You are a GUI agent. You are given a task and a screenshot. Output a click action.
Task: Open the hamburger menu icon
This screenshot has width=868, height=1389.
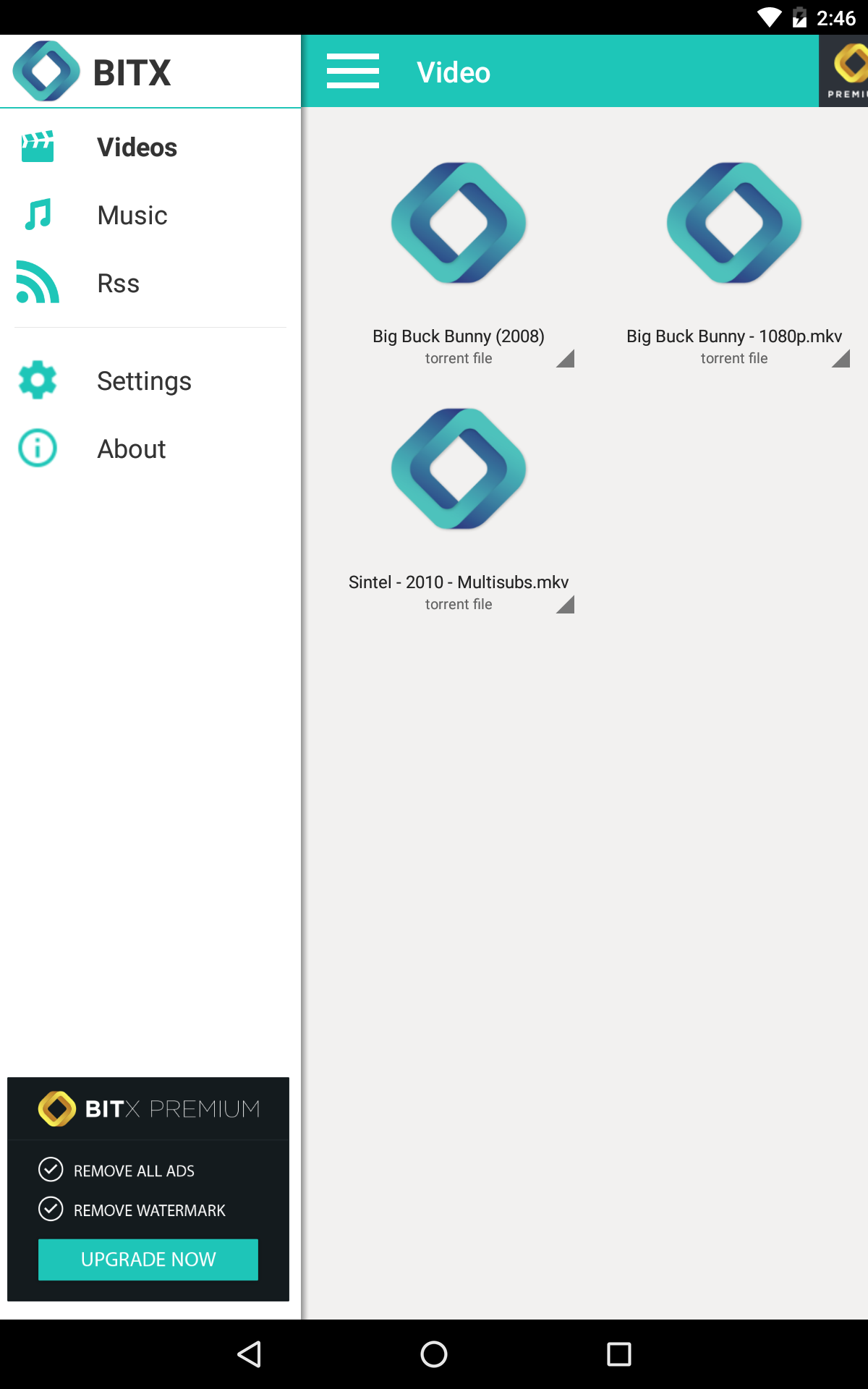(x=352, y=71)
